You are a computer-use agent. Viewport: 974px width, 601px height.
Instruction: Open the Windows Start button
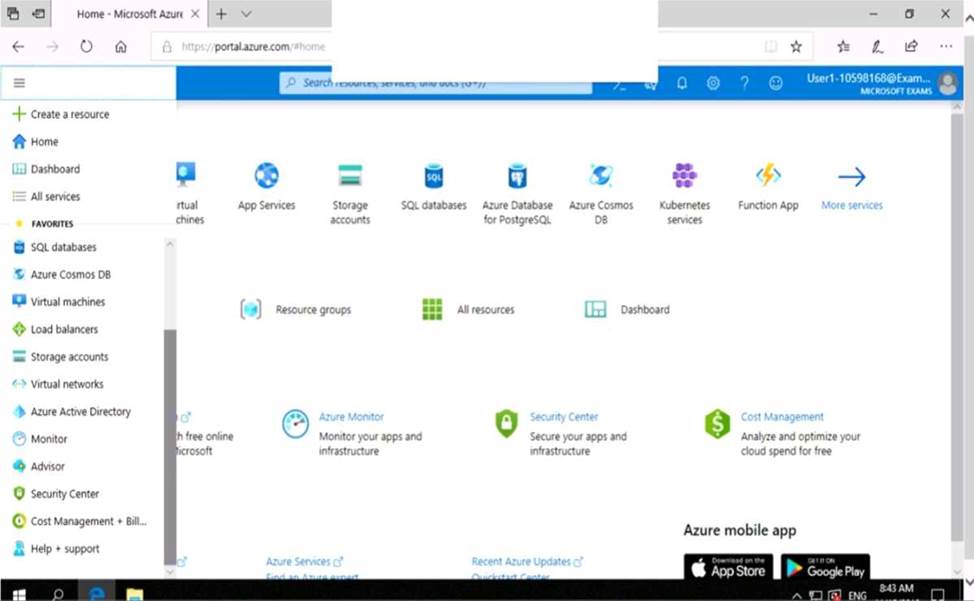[x=18, y=594]
